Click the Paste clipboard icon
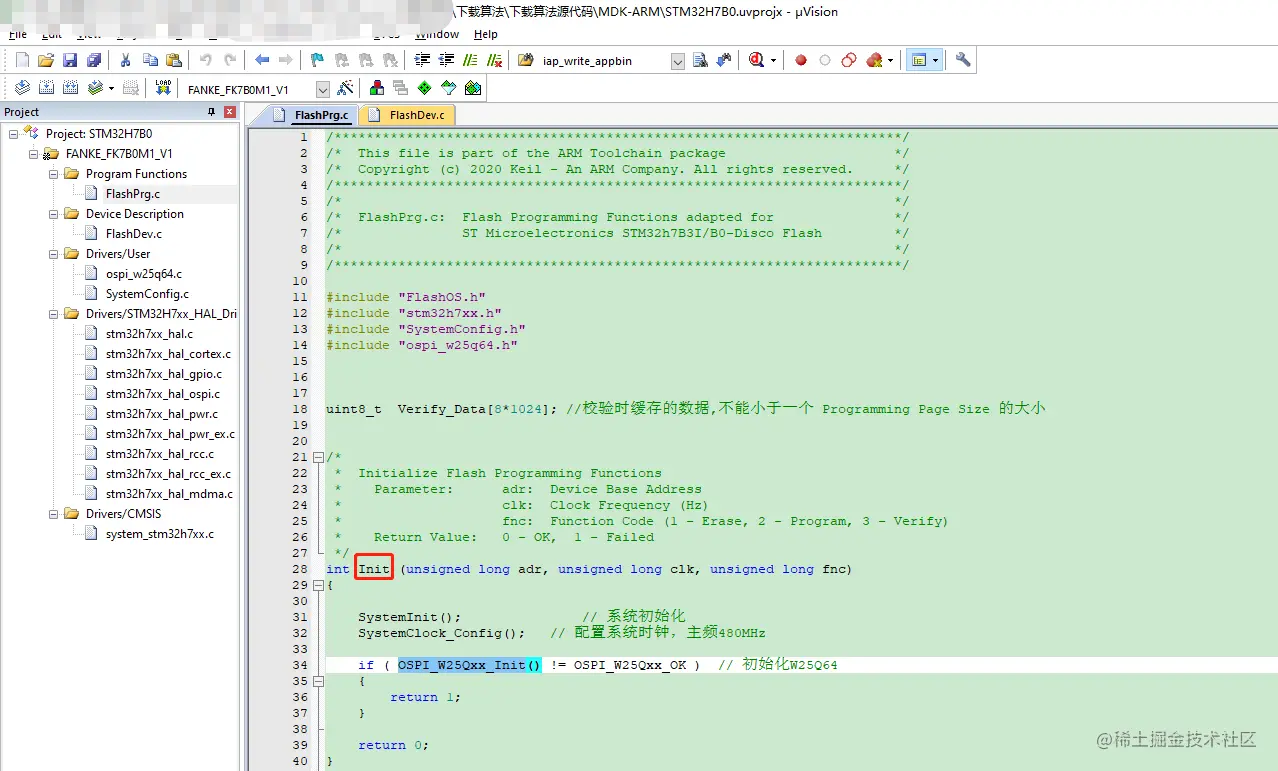The height and width of the screenshot is (771, 1278). pyautogui.click(x=174, y=60)
